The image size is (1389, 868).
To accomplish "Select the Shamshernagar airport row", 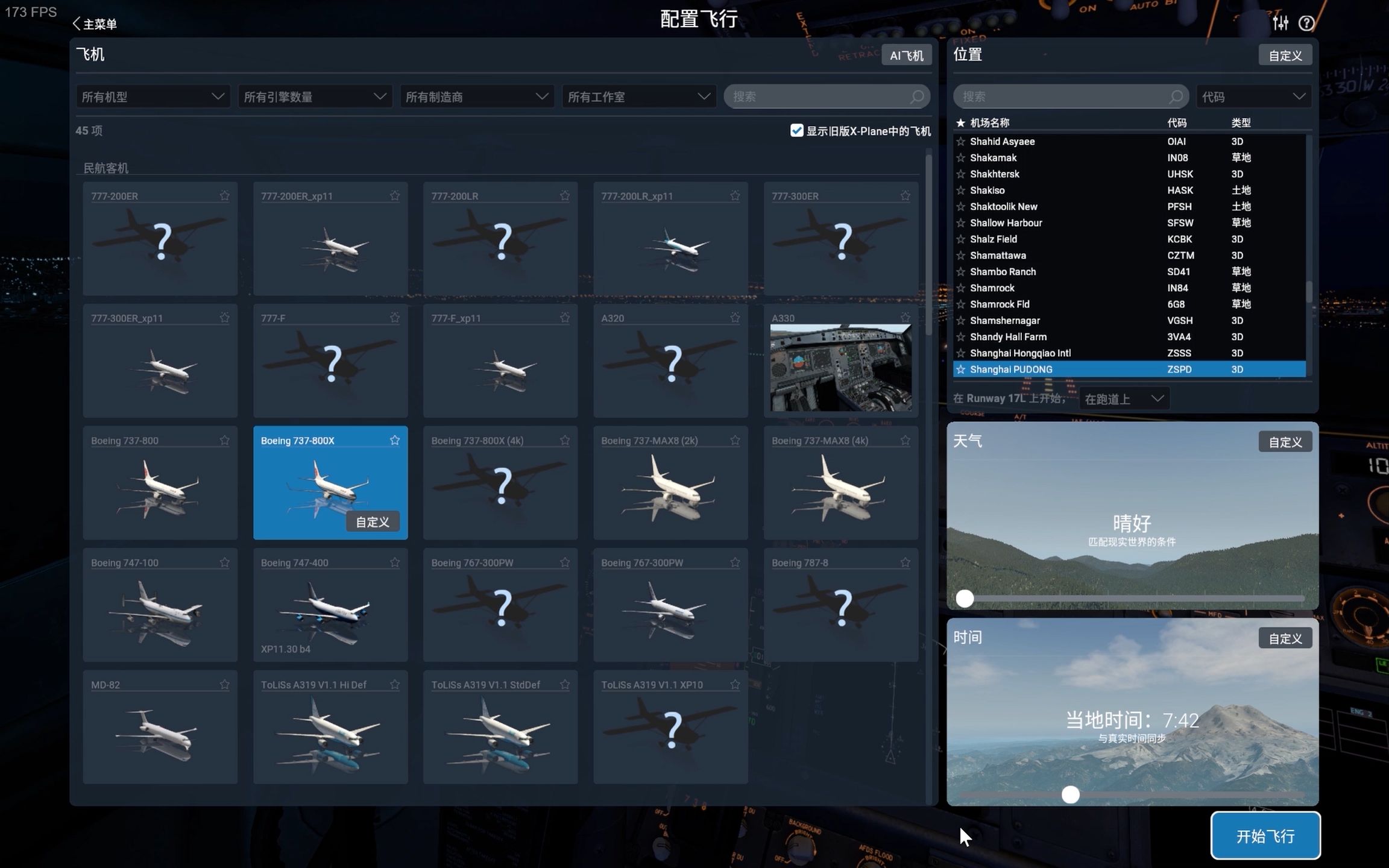I will point(1129,320).
